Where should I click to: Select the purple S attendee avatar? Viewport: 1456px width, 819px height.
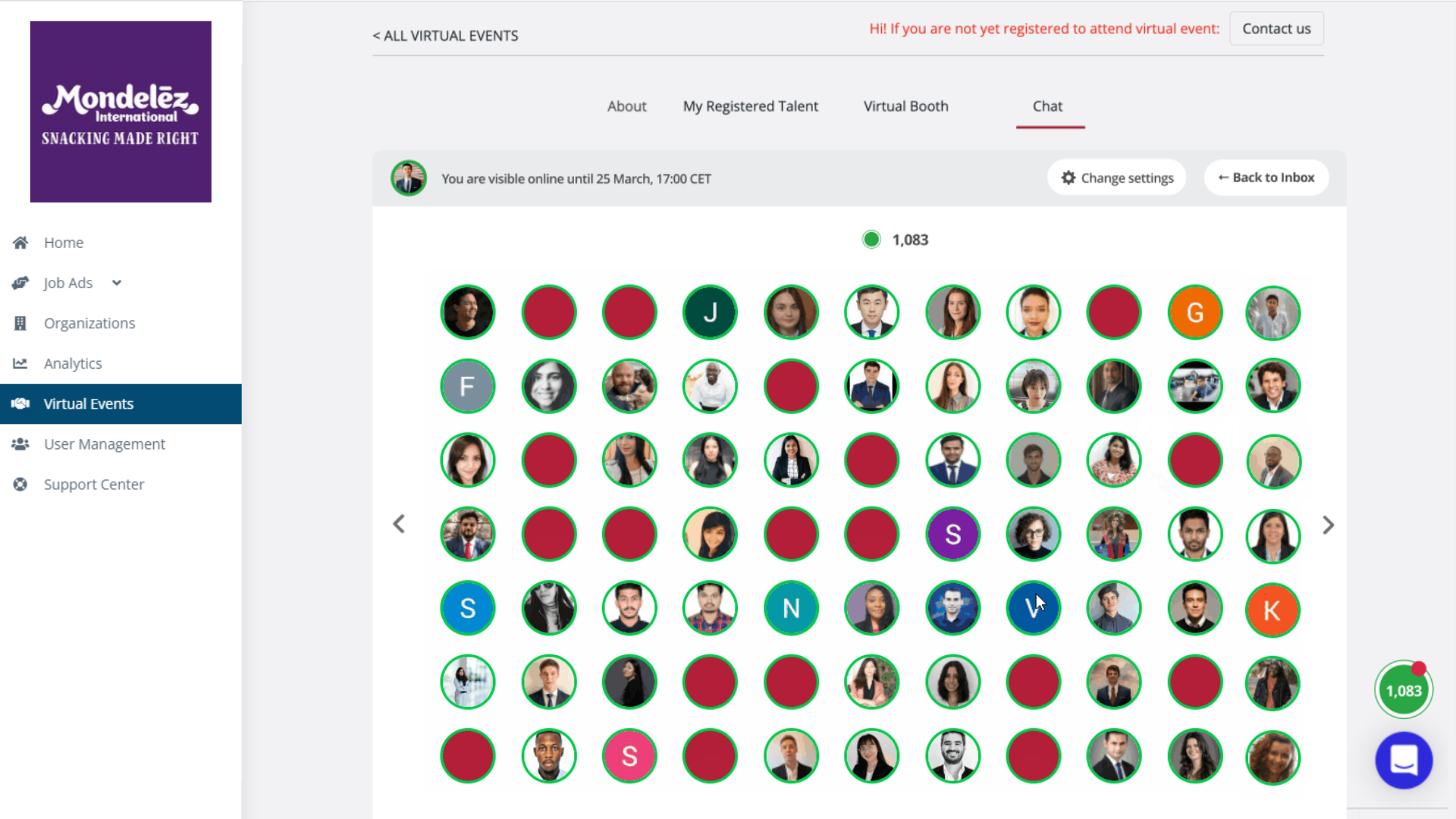coord(952,534)
